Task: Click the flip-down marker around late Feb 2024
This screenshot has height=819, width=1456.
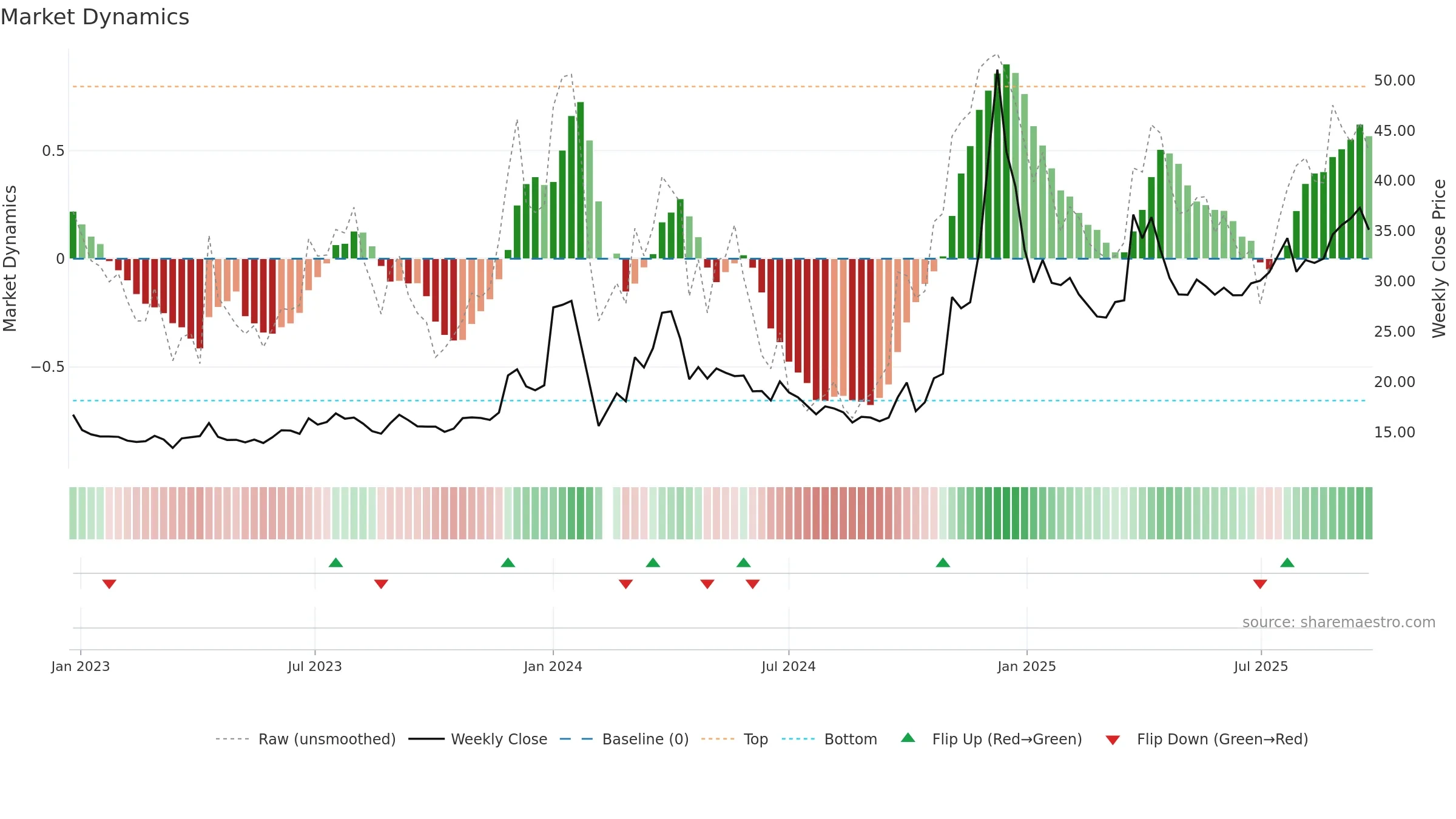Action: pos(625,584)
